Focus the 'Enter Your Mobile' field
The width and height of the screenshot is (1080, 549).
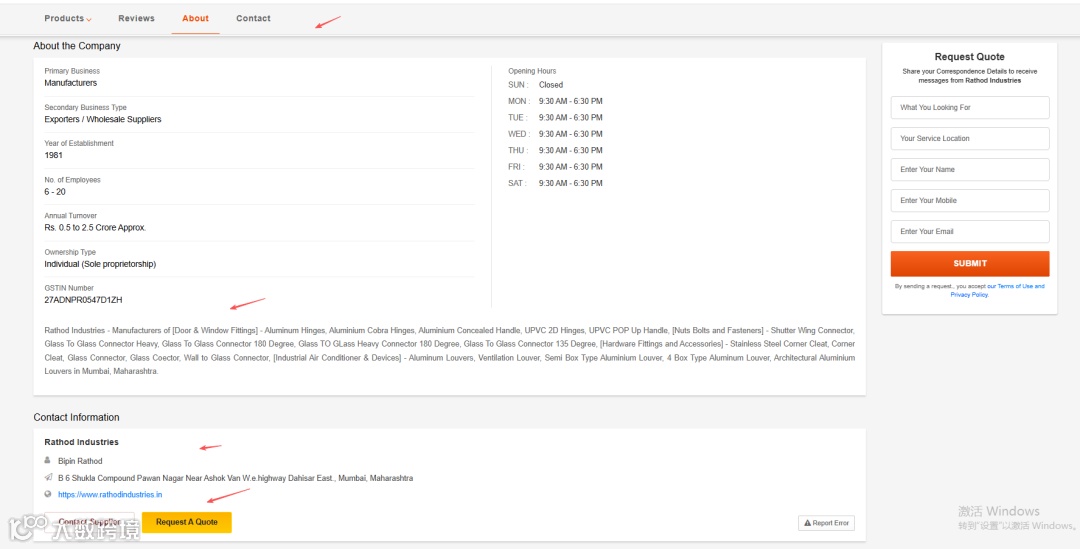click(970, 200)
